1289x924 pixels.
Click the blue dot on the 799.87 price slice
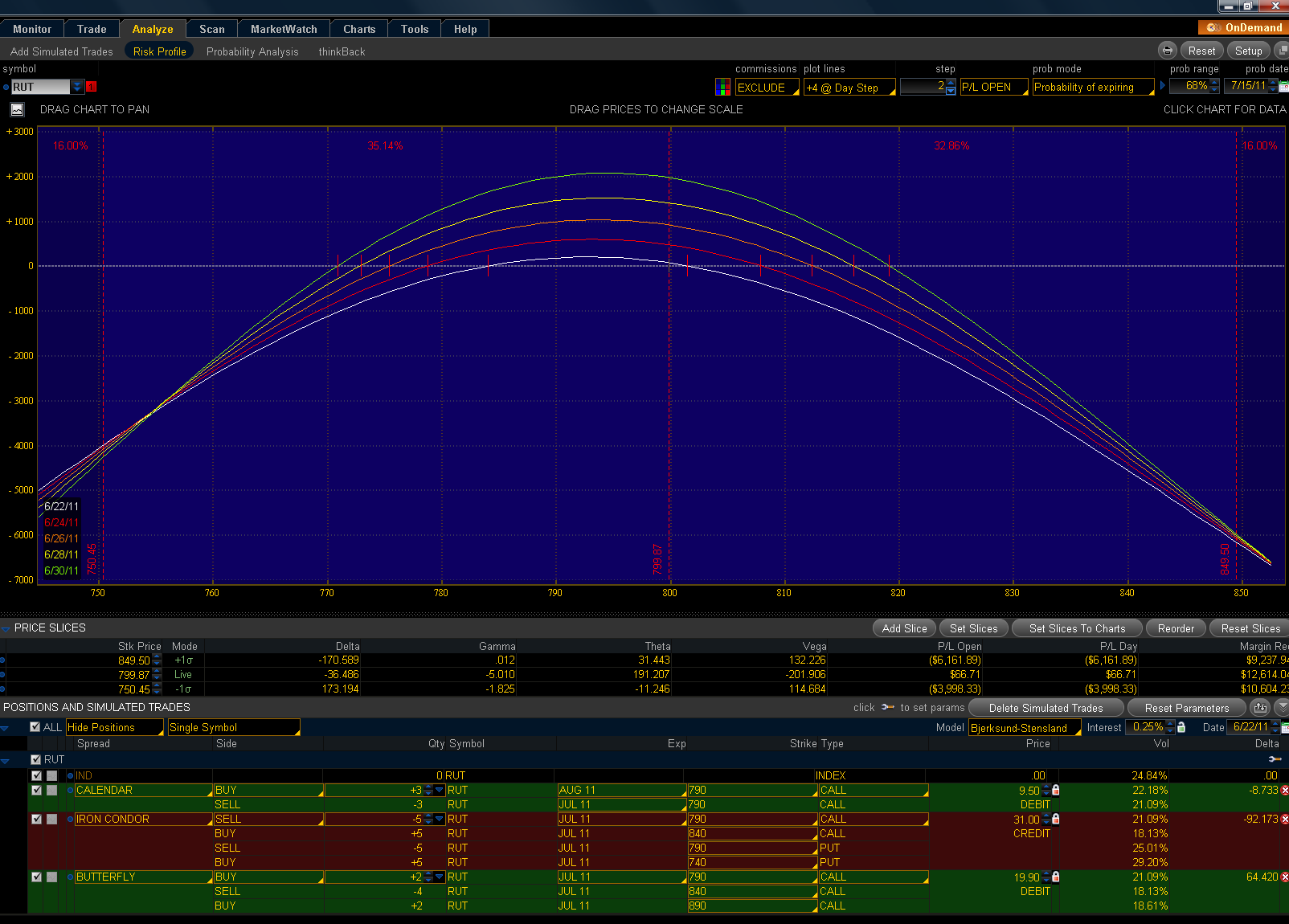[x=2, y=675]
